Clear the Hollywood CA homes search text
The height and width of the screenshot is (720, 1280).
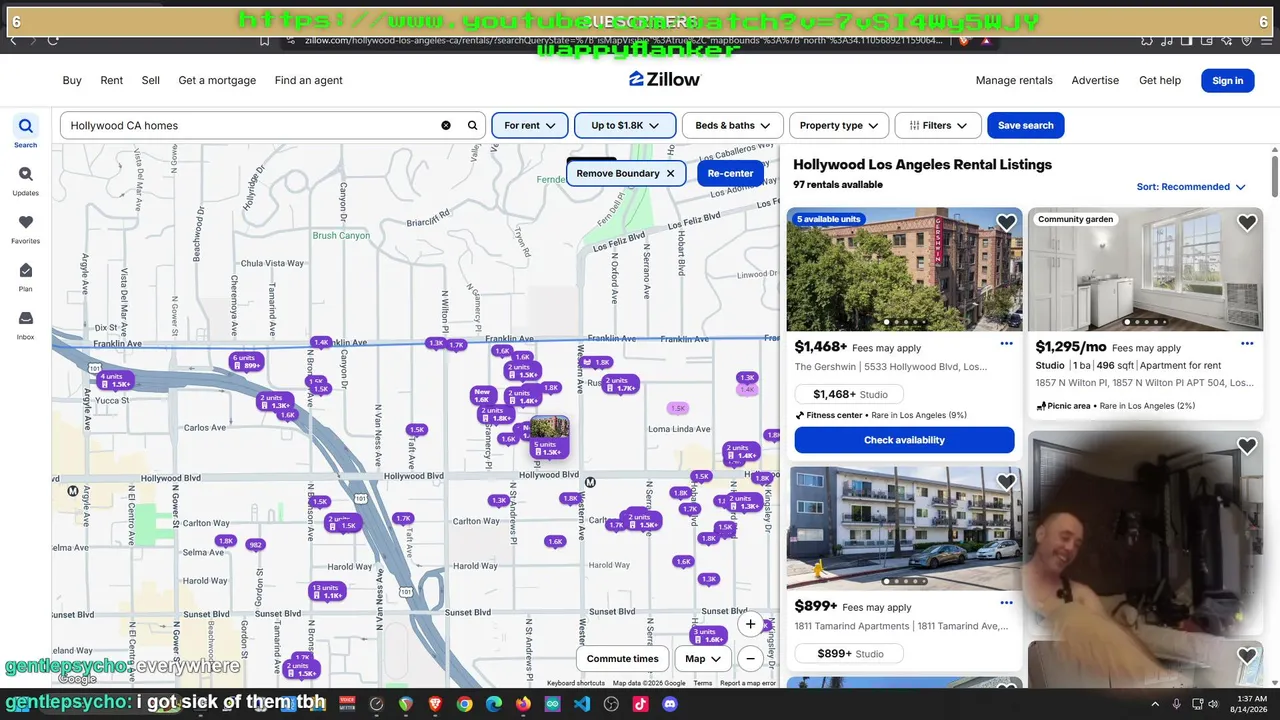pos(446,126)
